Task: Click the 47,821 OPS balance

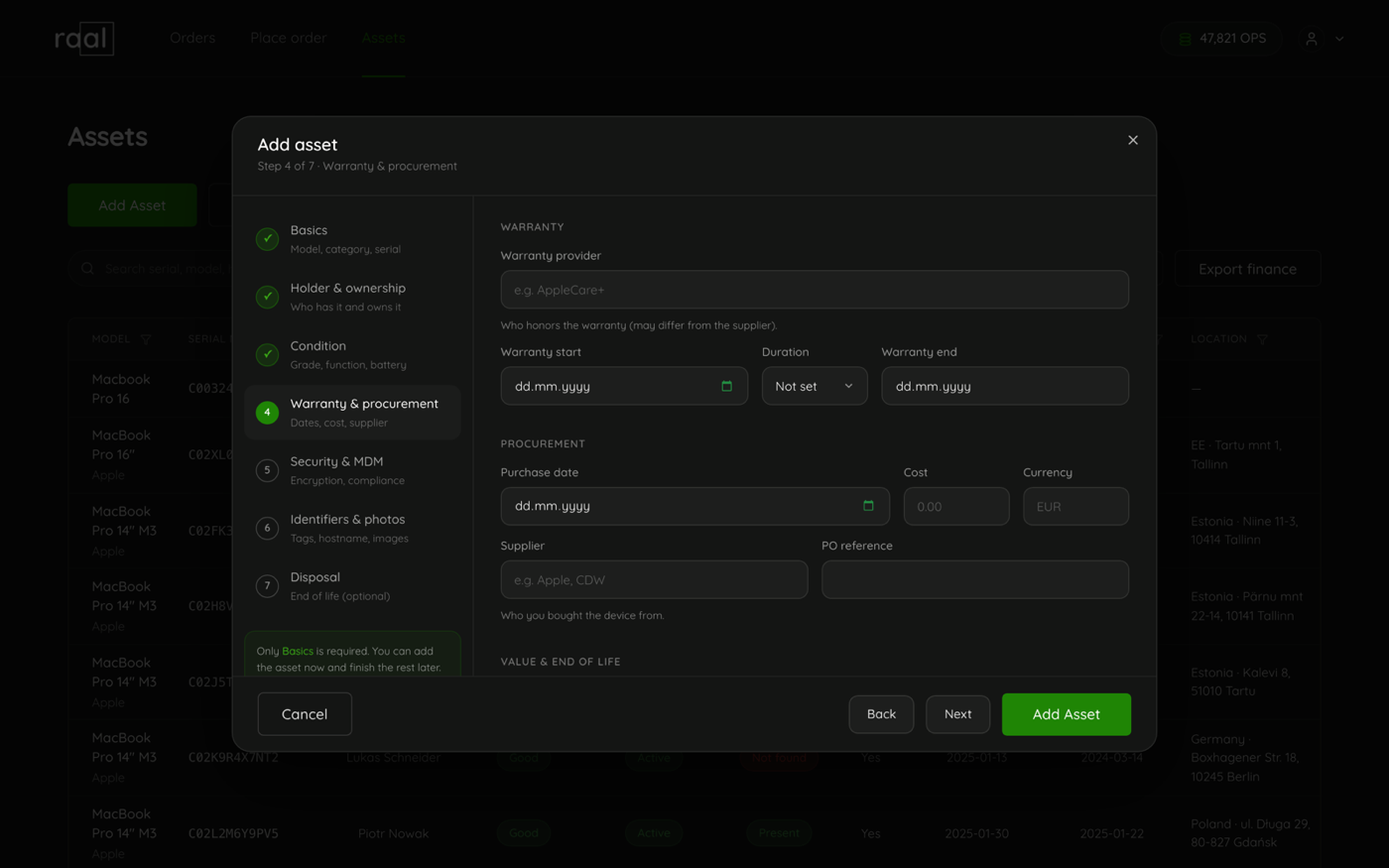Action: pyautogui.click(x=1221, y=39)
